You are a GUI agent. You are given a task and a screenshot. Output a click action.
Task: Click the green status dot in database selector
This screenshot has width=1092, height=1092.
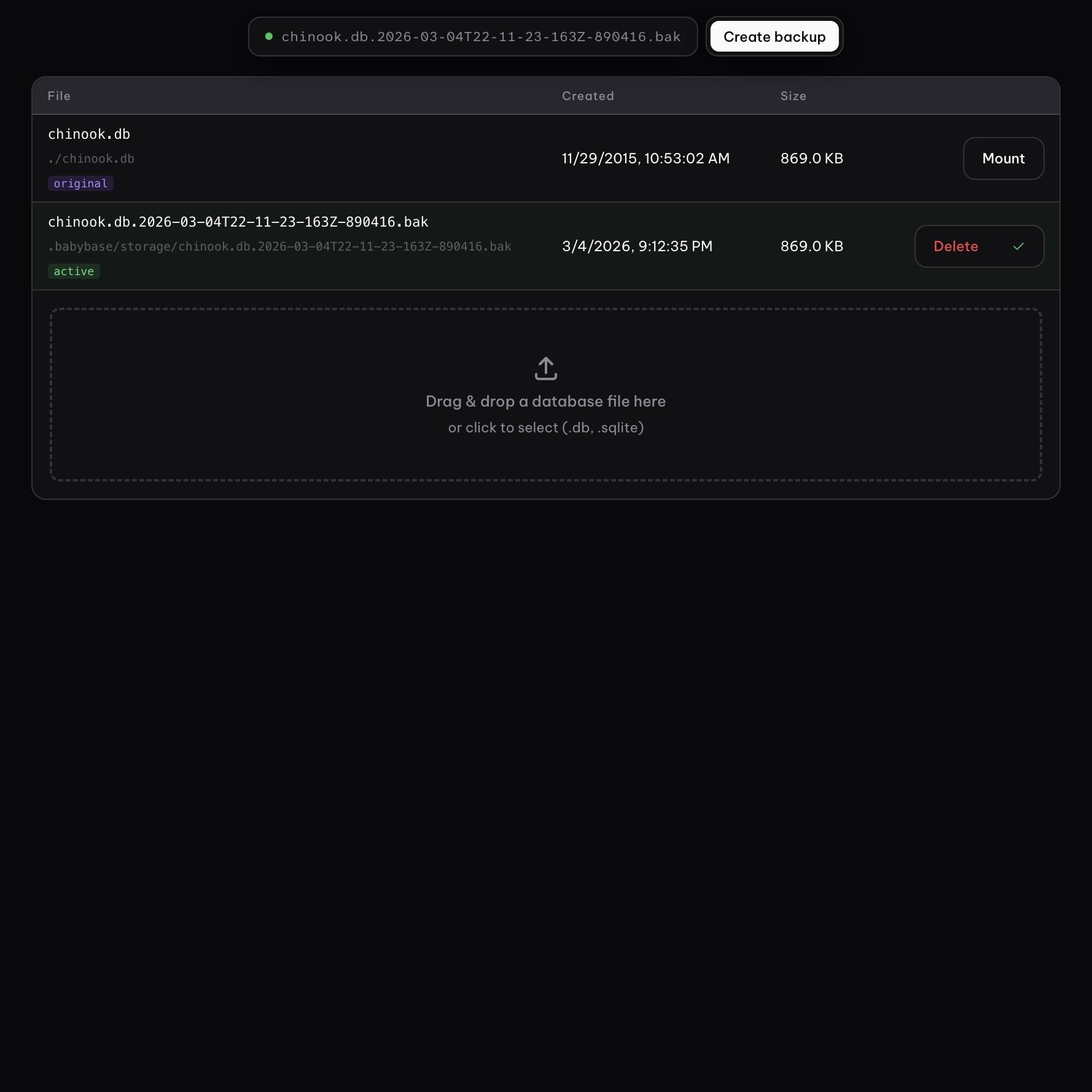[268, 36]
